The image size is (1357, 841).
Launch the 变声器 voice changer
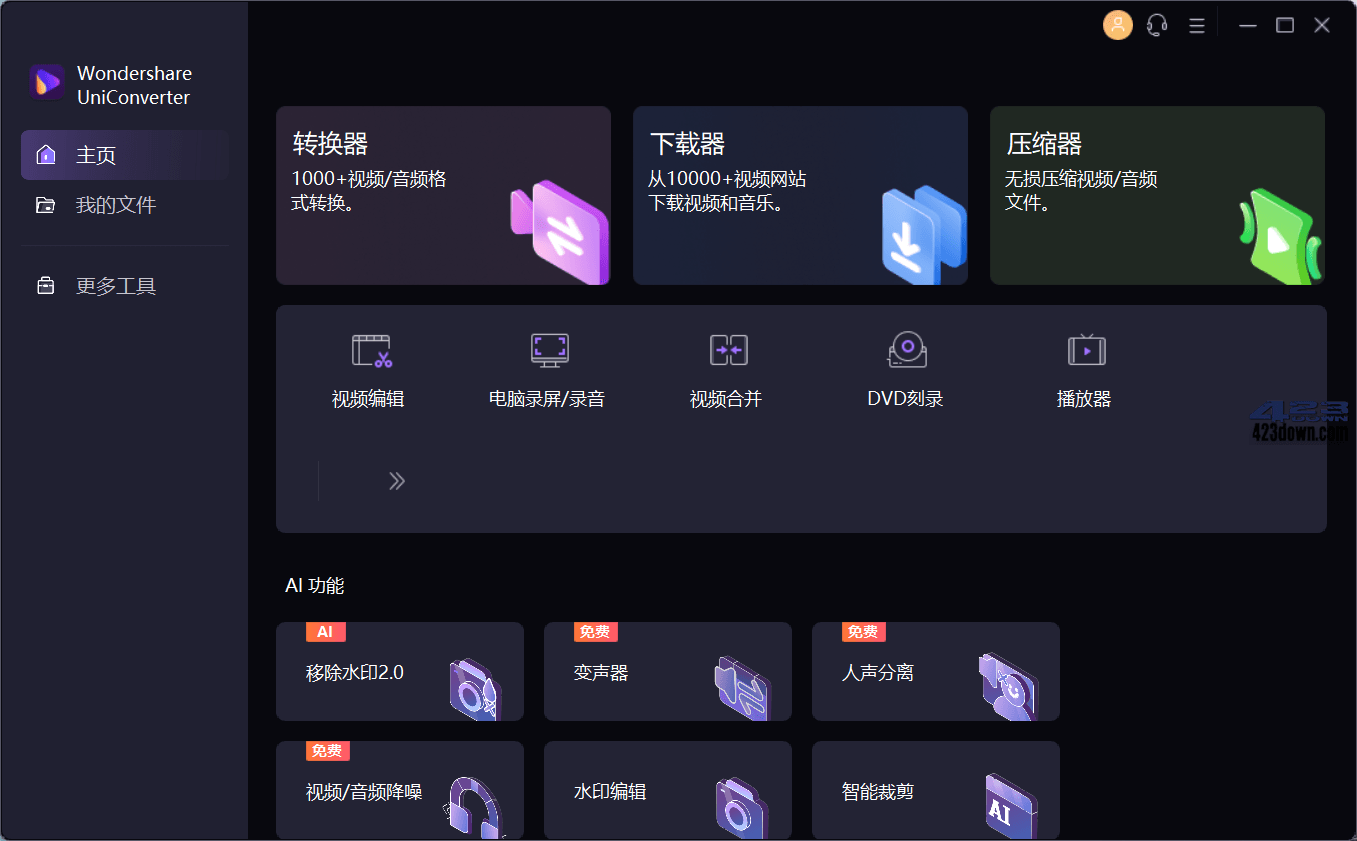coord(667,672)
